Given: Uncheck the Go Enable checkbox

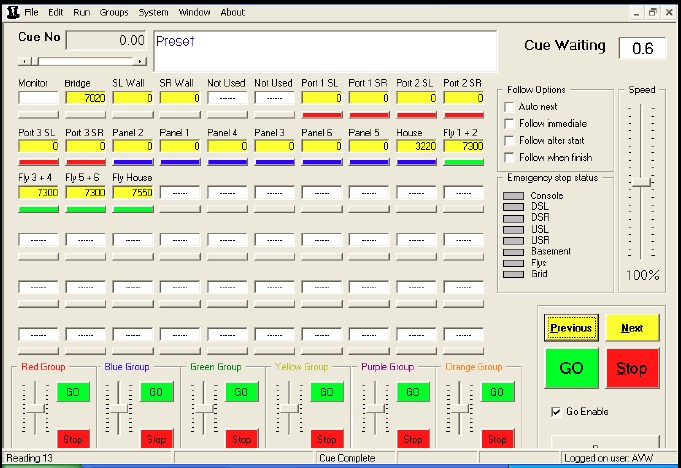Looking at the screenshot, I should point(556,411).
